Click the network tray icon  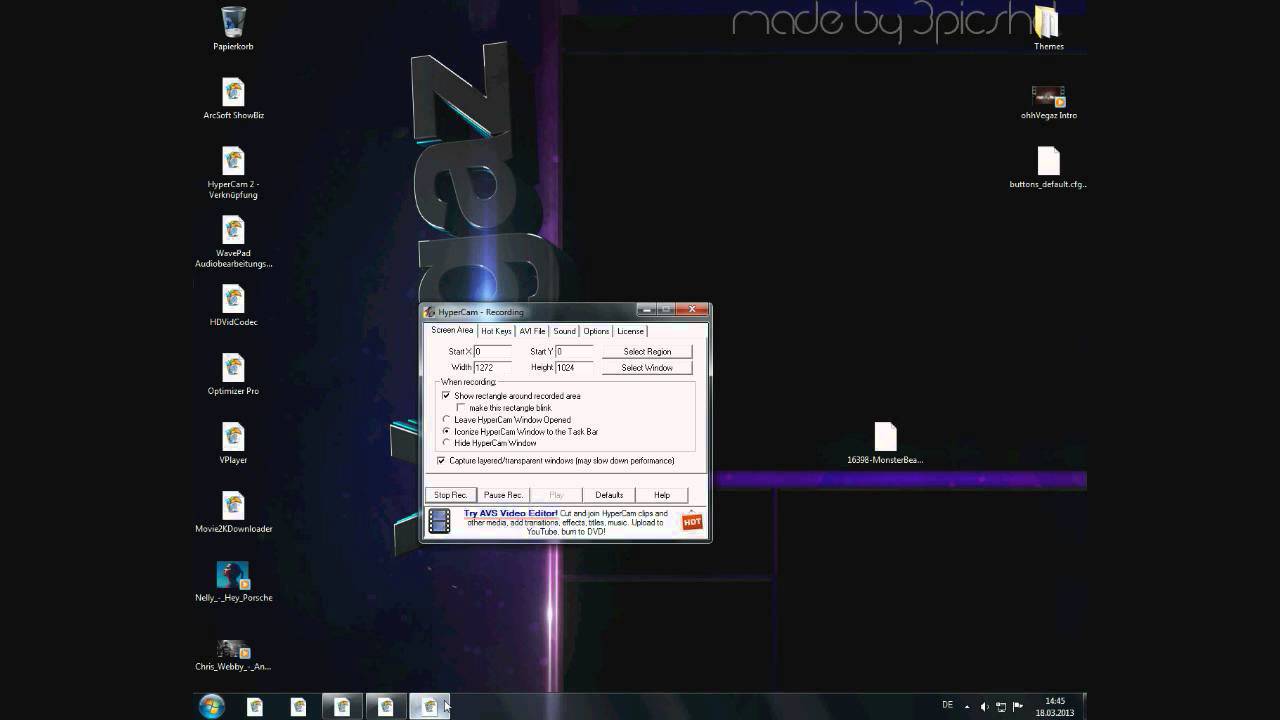(x=1001, y=706)
